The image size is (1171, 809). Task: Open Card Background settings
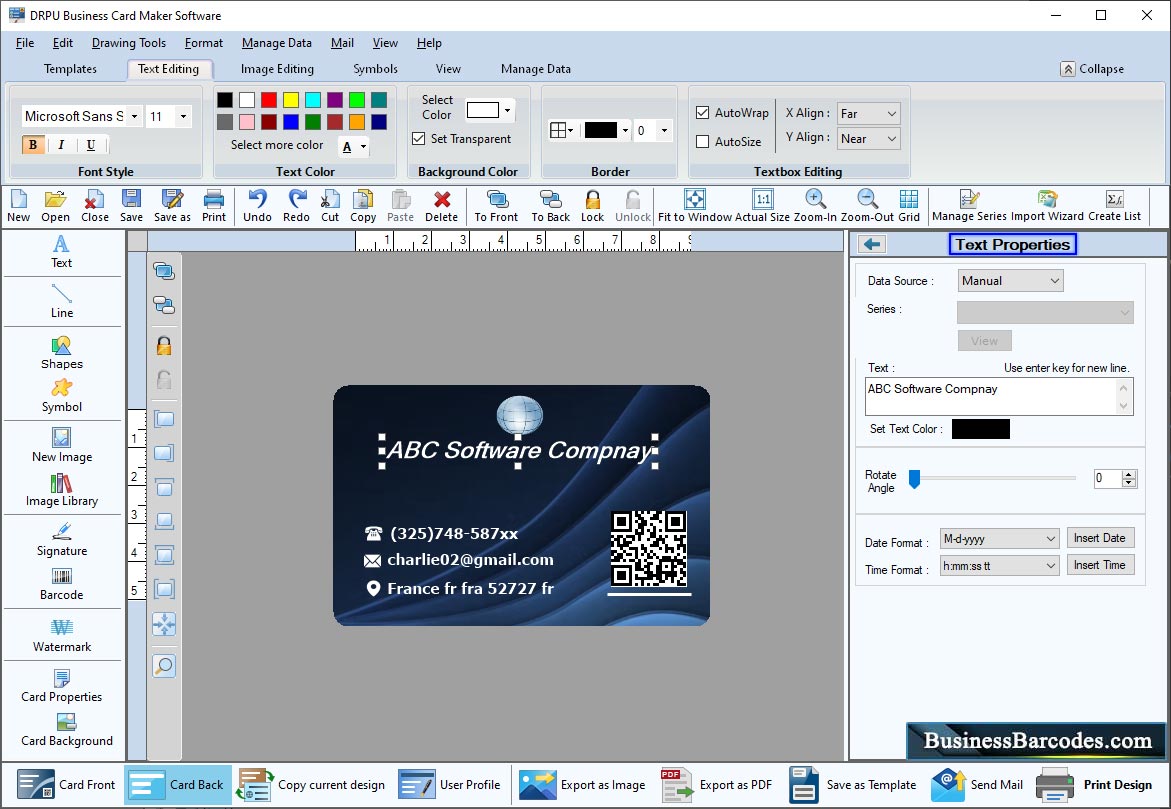66,730
